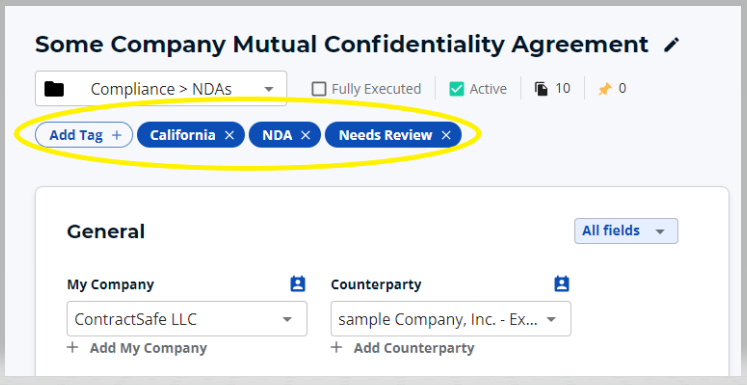Expand the Compliance > NDAs folder dropdown
This screenshot has width=747, height=385.
[161, 89]
